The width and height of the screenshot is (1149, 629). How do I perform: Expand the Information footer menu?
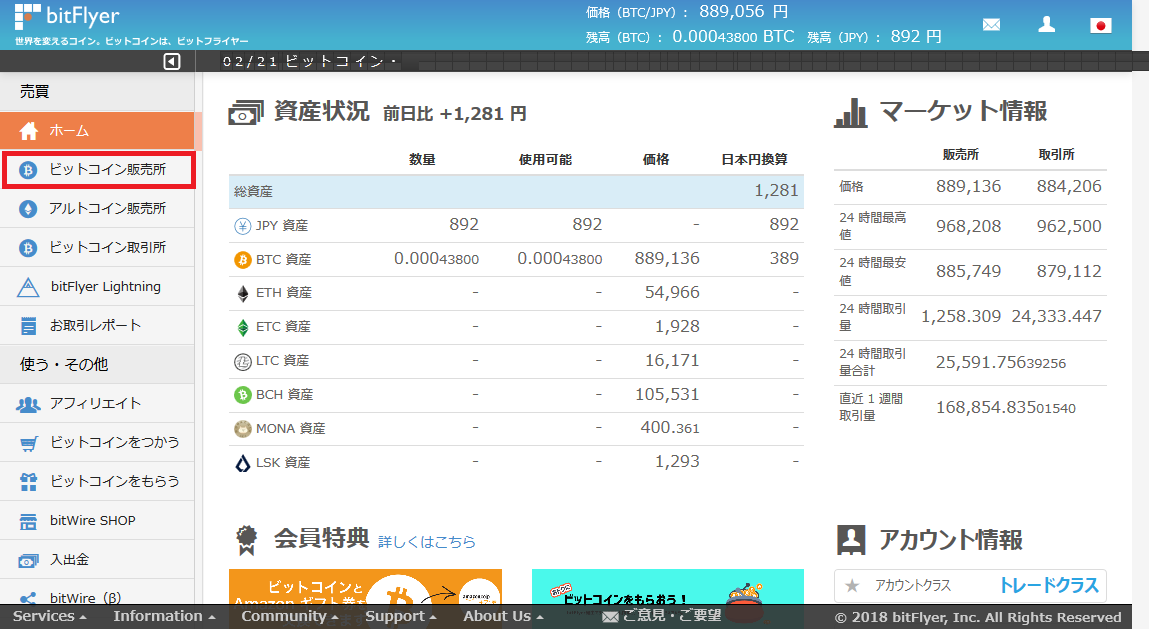pyautogui.click(x=164, y=617)
